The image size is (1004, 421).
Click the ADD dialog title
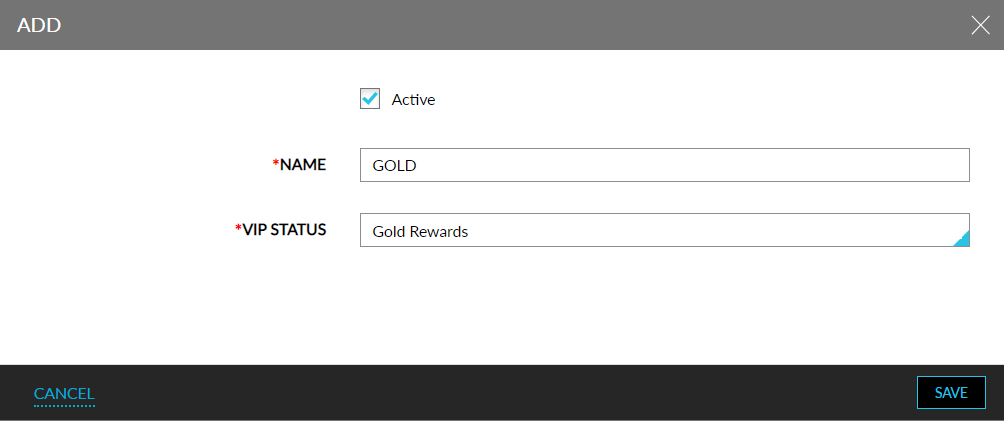pyautogui.click(x=38, y=25)
